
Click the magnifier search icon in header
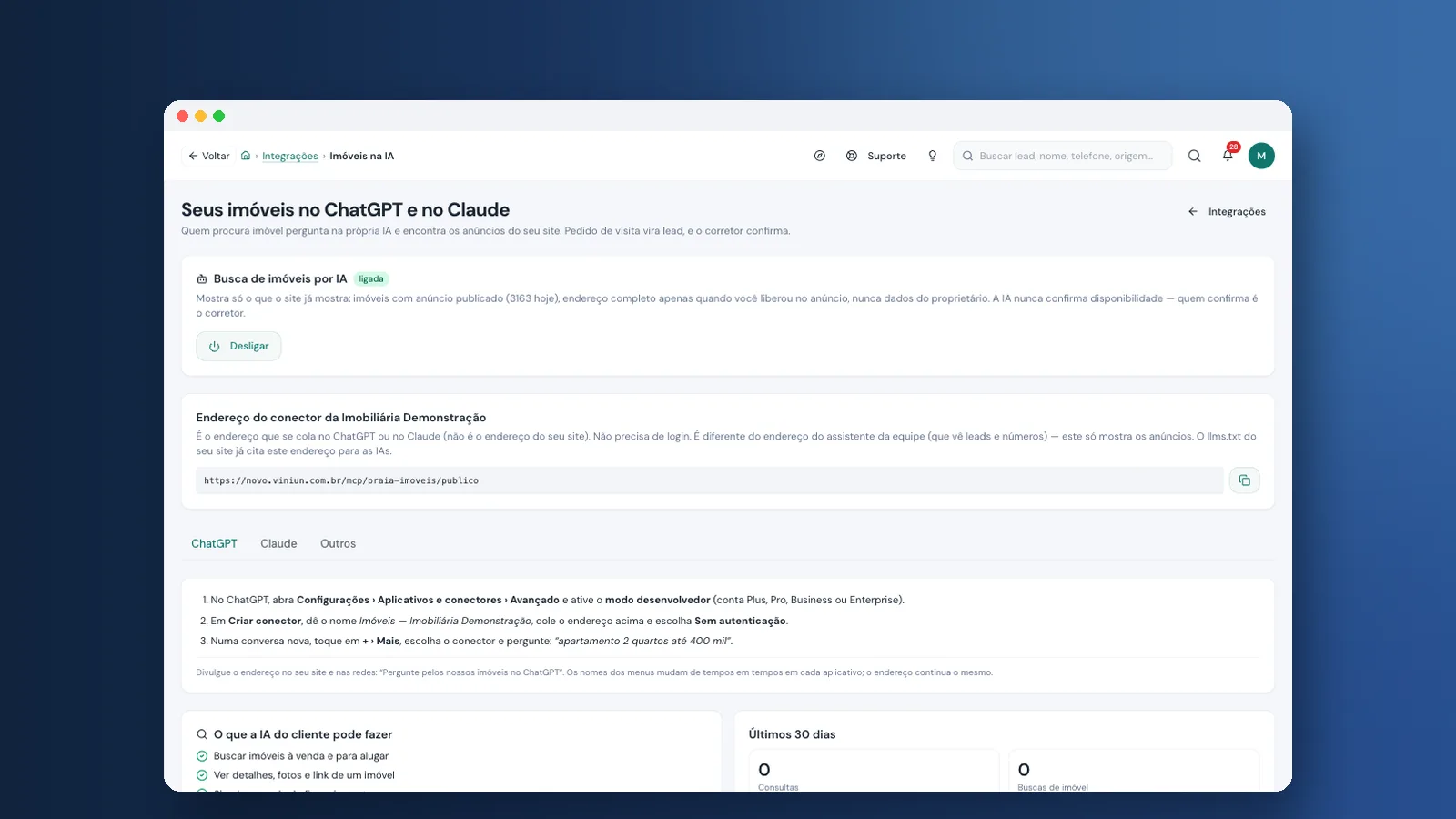click(x=1195, y=156)
